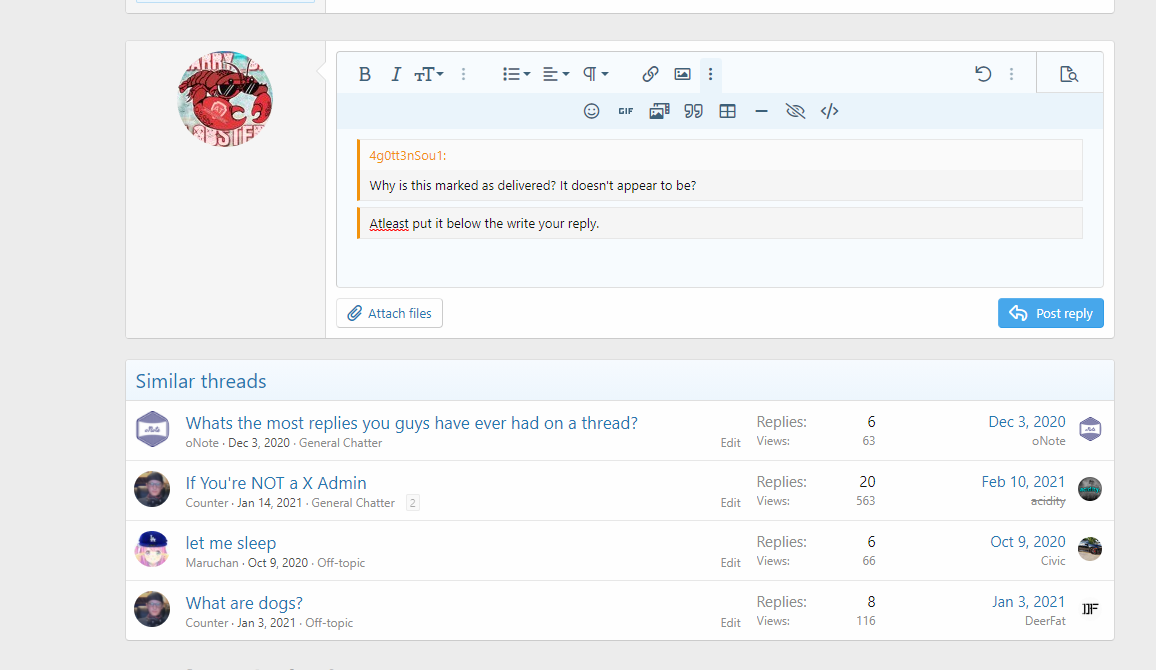Viewport: 1156px width, 670px height.
Task: Insert a table into the reply
Action: (x=728, y=111)
